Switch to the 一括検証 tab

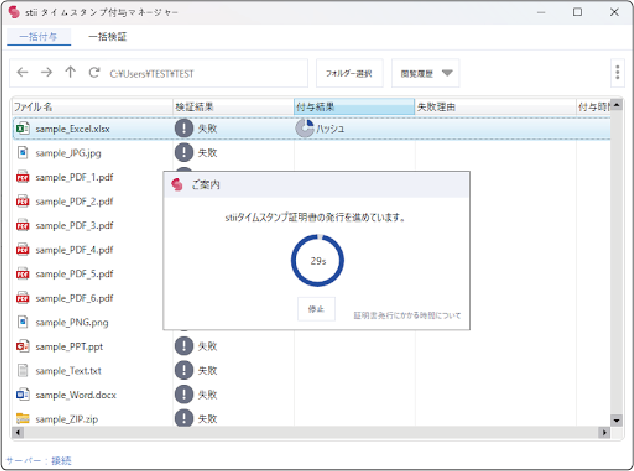click(x=107, y=37)
